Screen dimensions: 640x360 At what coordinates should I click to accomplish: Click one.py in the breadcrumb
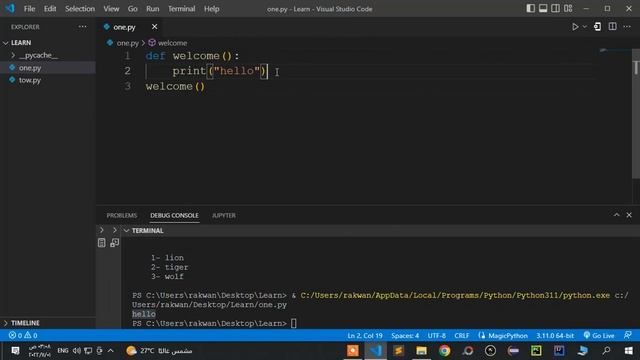[127, 43]
